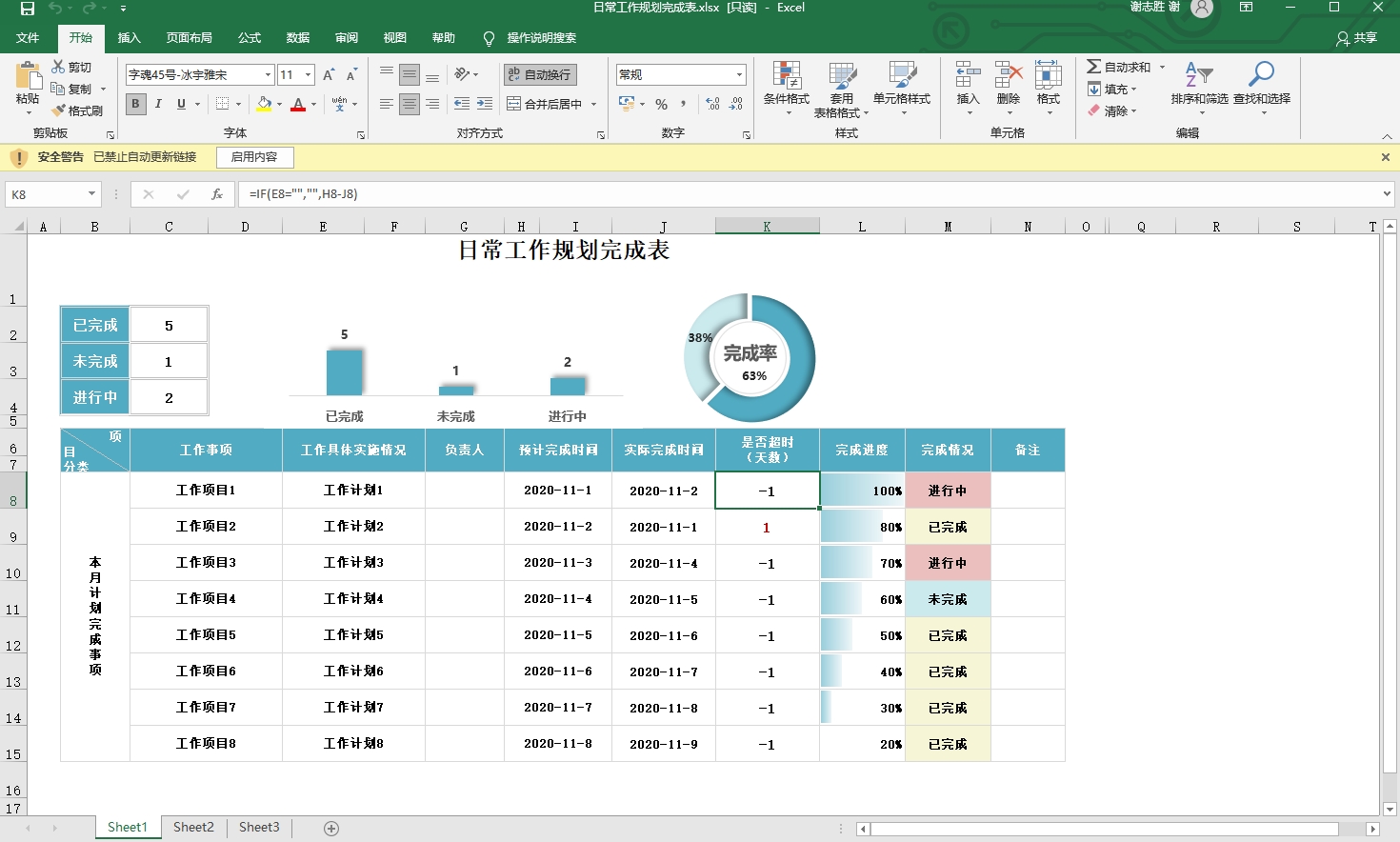Switch to the Page Layout (页面布局) tab
1400x842 pixels.
click(x=189, y=38)
